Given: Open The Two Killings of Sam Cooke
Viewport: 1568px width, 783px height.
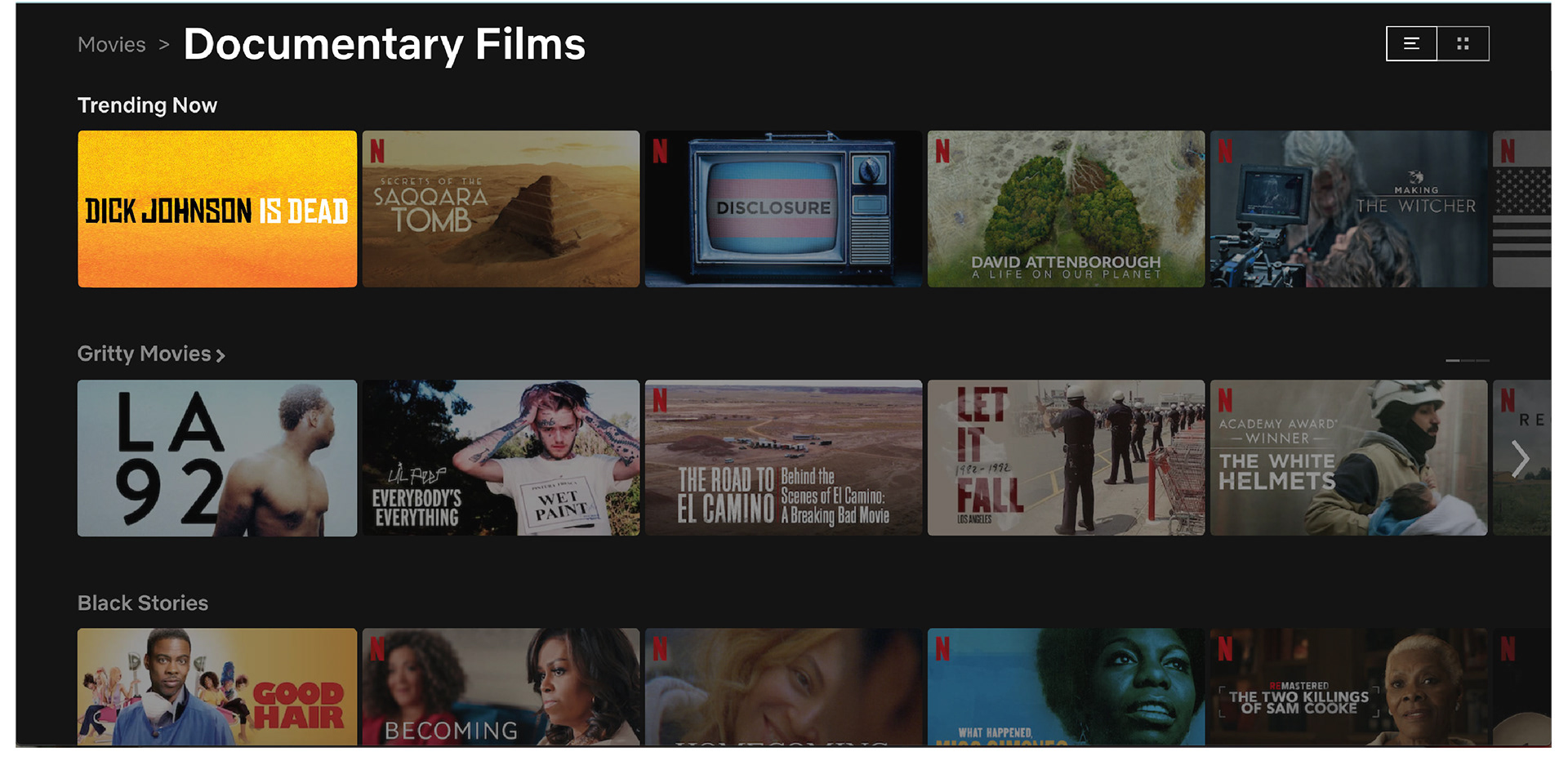Looking at the screenshot, I should pos(1348,687).
